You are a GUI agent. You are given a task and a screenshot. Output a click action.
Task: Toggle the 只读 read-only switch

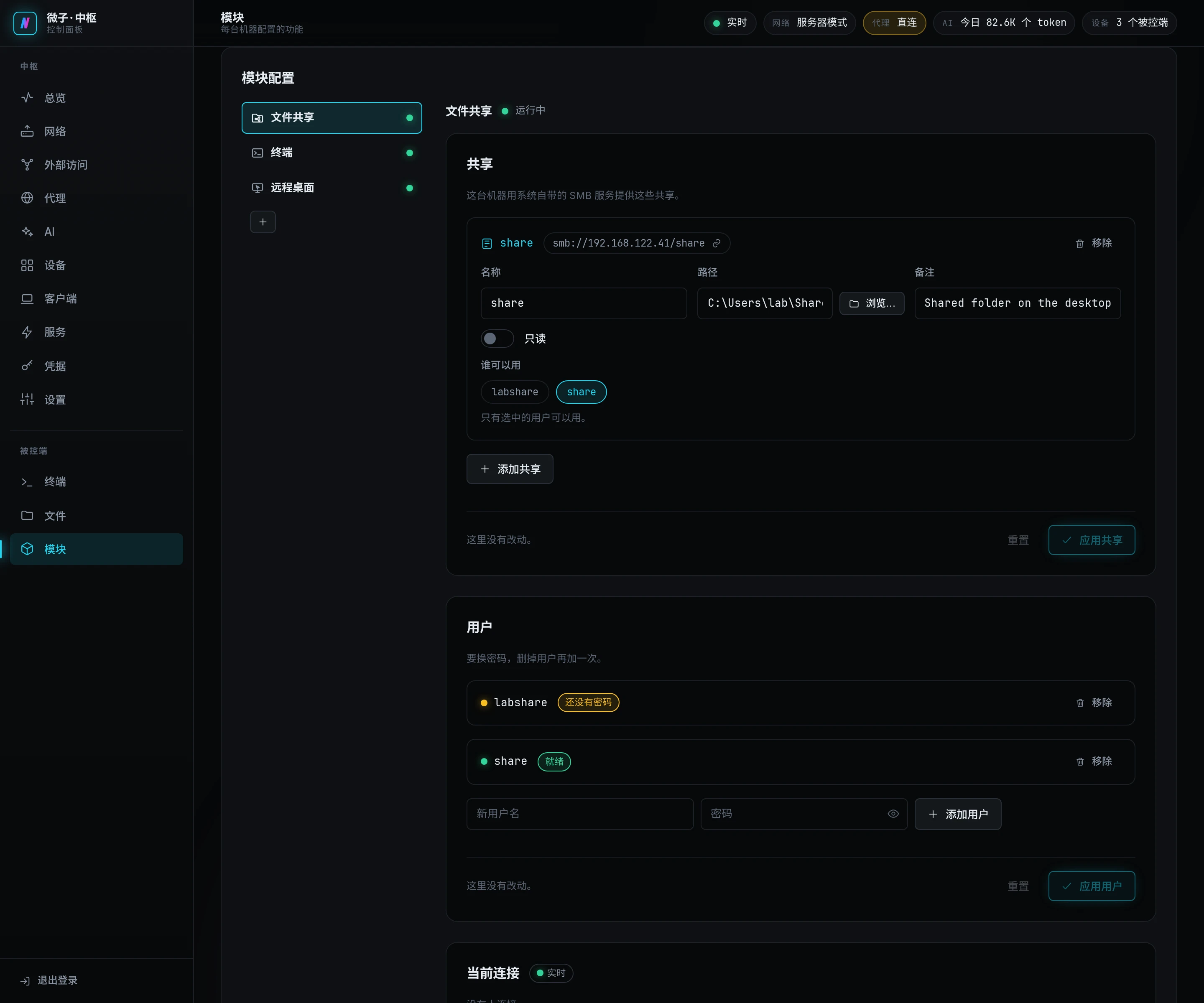[x=497, y=339]
